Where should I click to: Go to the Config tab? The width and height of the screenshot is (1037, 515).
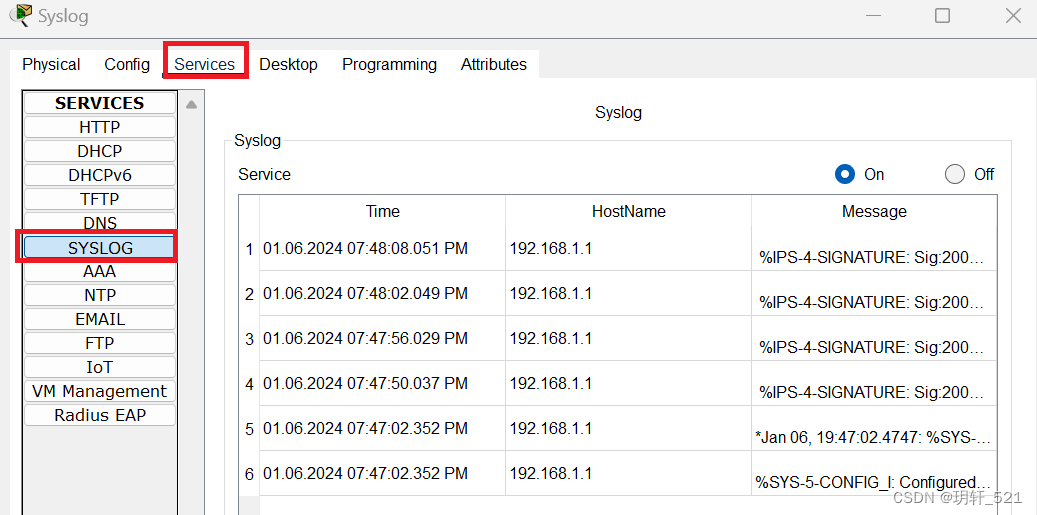coord(127,64)
